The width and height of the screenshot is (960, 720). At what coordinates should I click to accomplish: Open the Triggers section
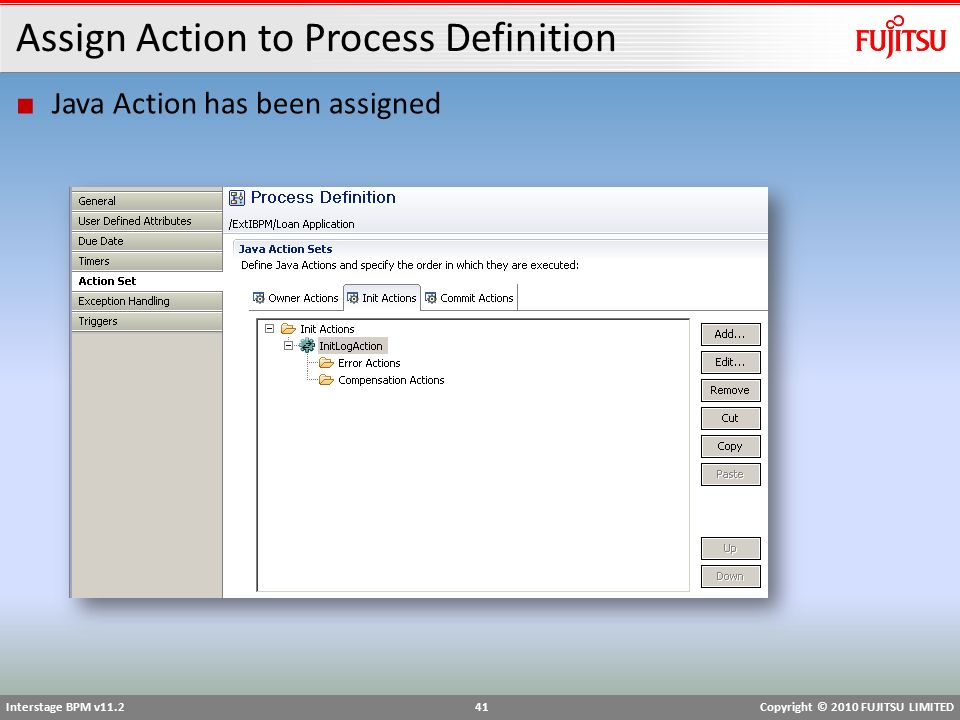[x=147, y=321]
